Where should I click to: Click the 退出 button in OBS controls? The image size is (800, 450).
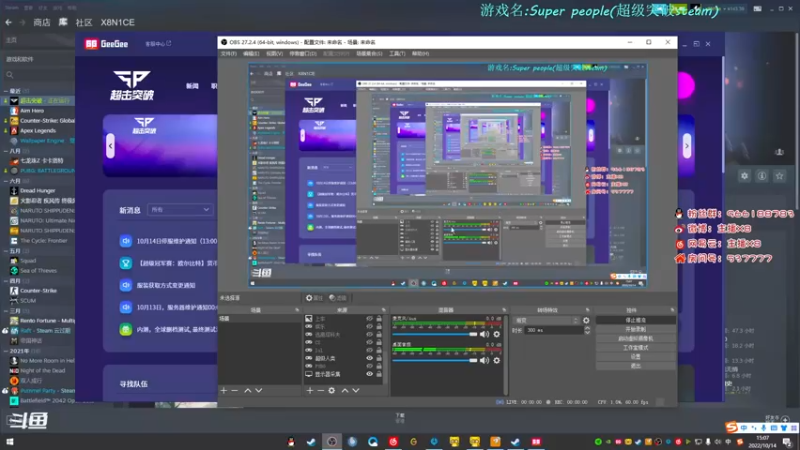pos(636,366)
